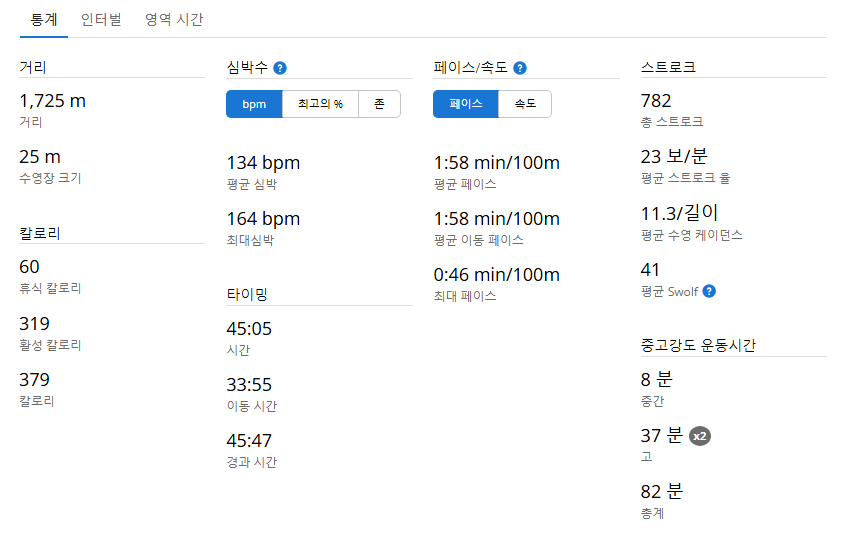This screenshot has width=845, height=550.
Task: Switch to the 영역 시간 tab
Action: [174, 20]
